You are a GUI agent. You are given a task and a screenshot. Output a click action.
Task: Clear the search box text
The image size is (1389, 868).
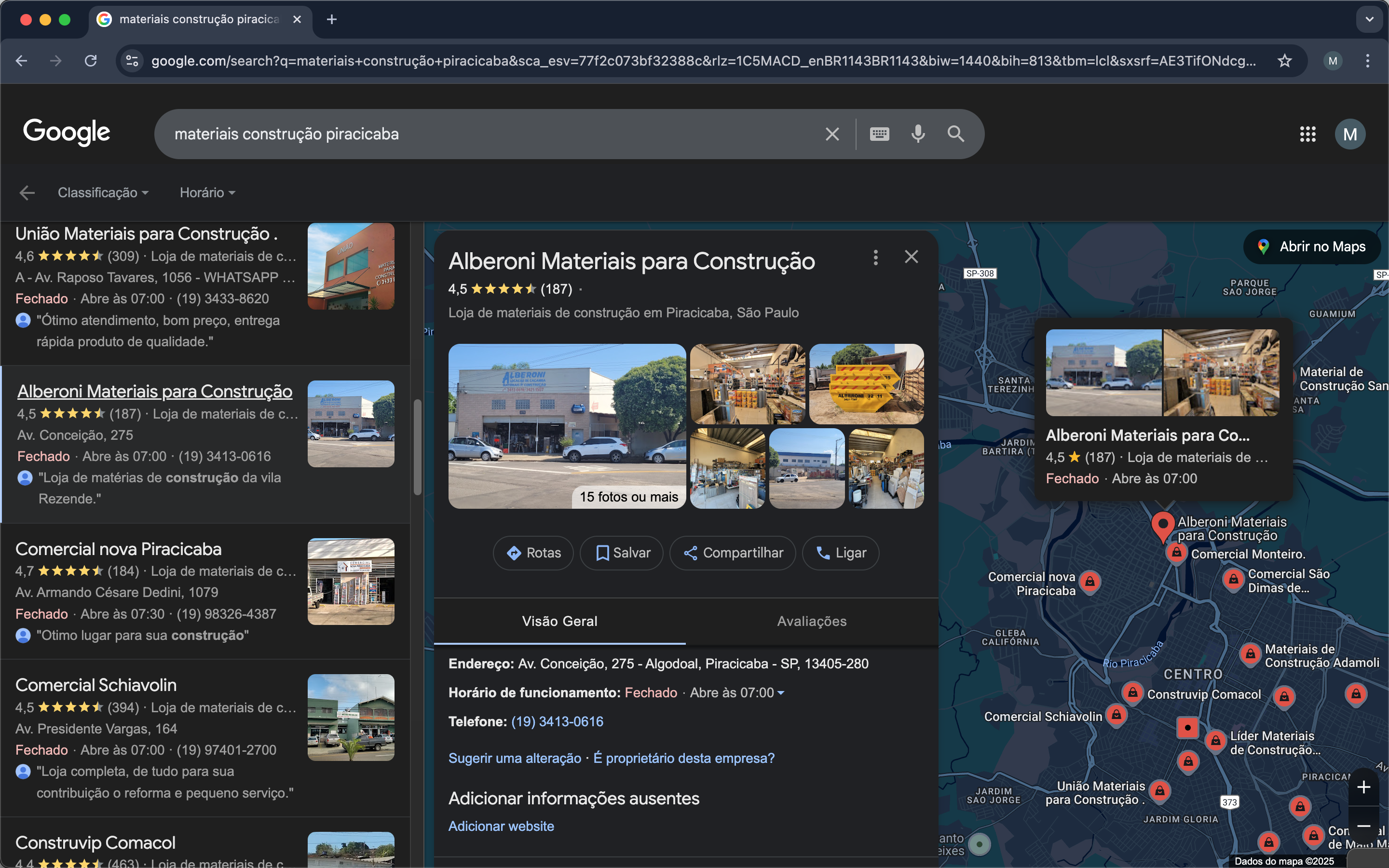831,135
